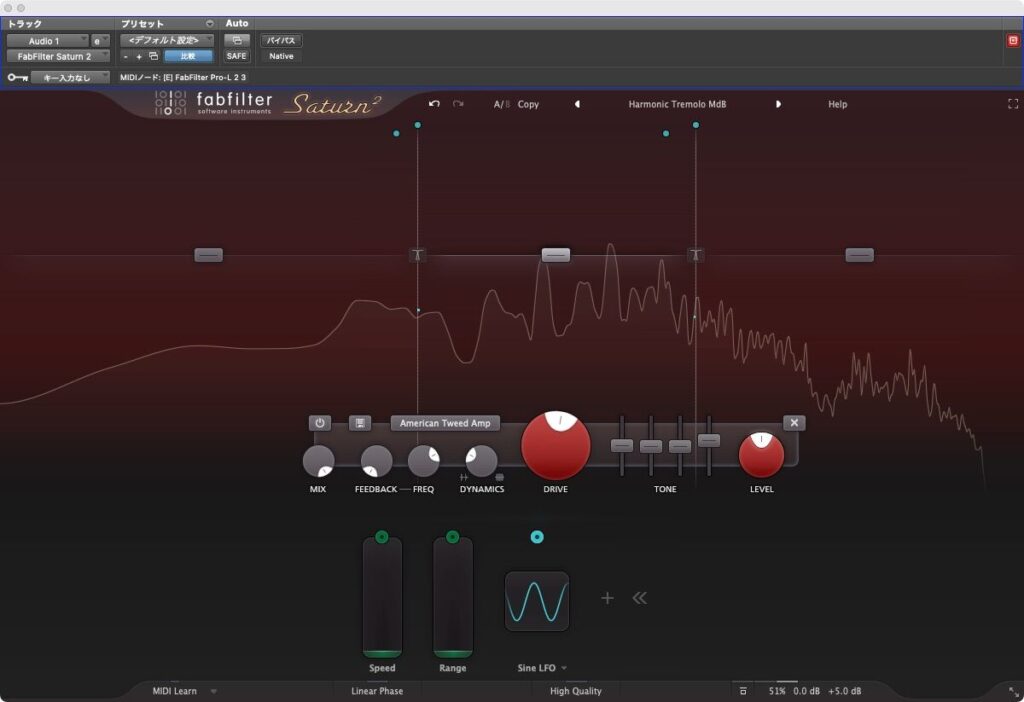Image resolution: width=1024 pixels, height=702 pixels.
Task: Enter full screen mode icon
Action: pyautogui.click(x=1013, y=104)
